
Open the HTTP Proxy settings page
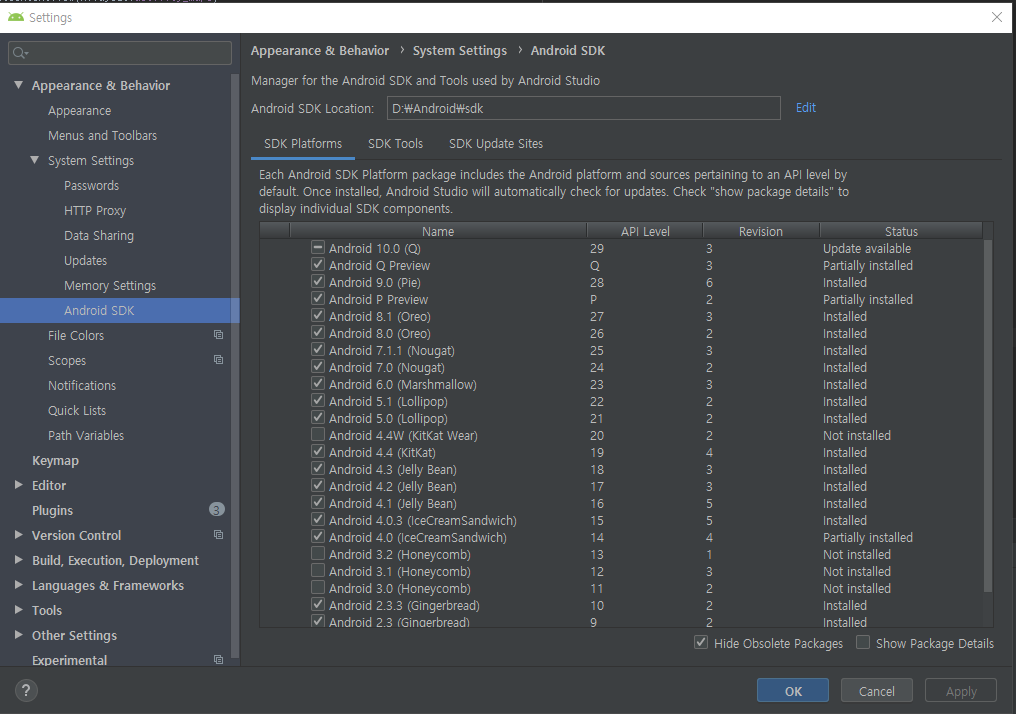pyautogui.click(x=95, y=211)
